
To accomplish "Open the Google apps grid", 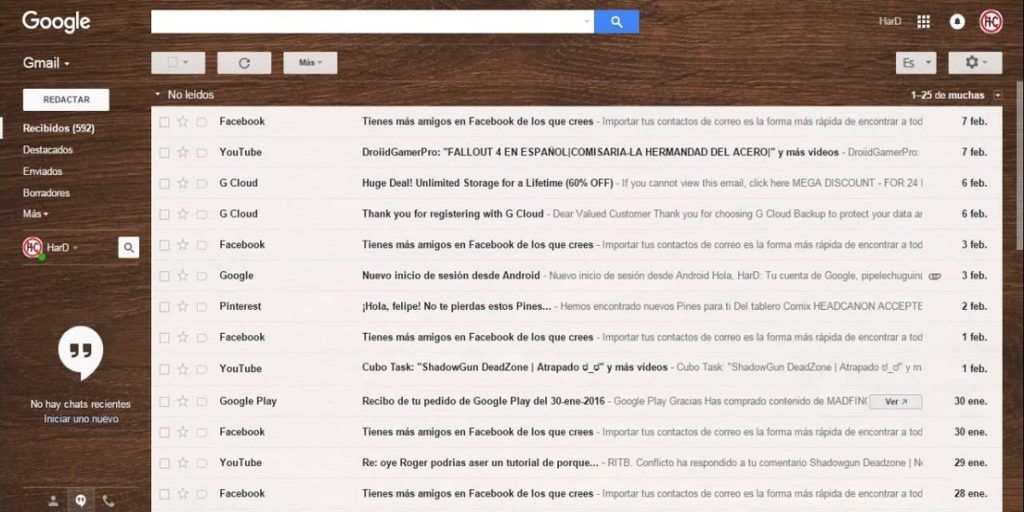I will coord(923,21).
